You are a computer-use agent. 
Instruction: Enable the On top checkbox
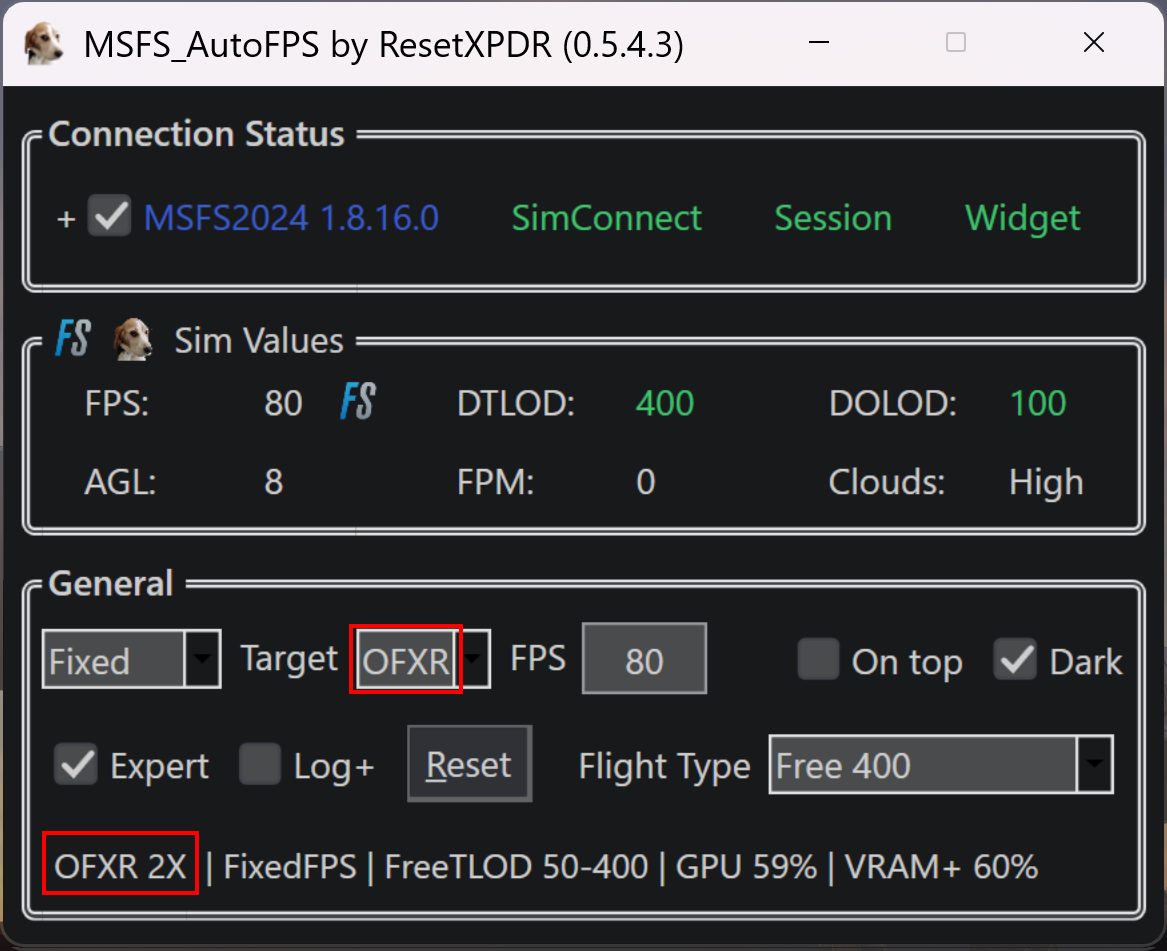click(819, 659)
